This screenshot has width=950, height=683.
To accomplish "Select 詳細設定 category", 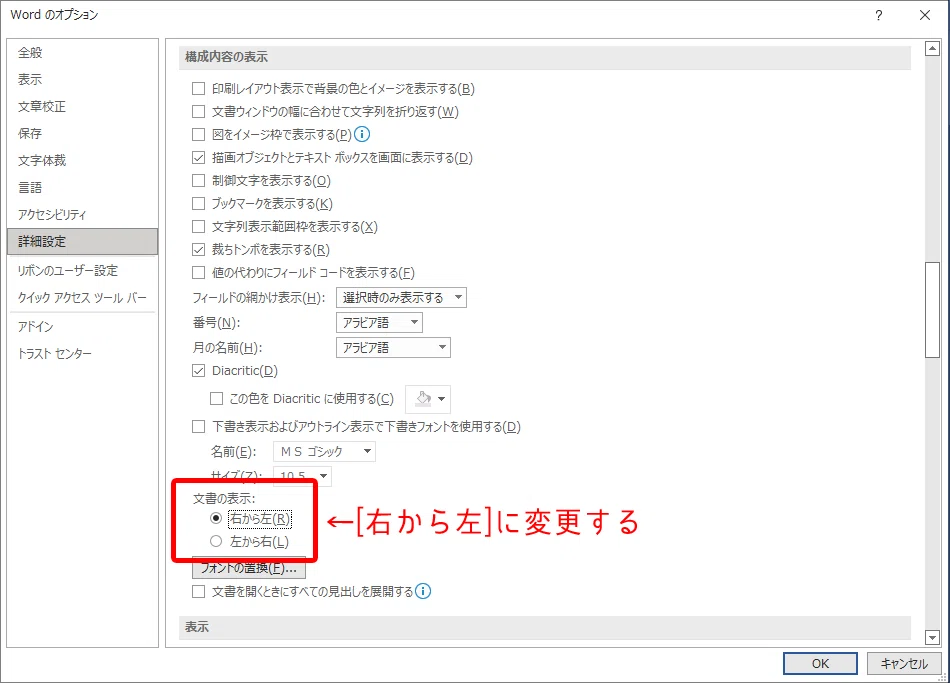I will (x=82, y=241).
